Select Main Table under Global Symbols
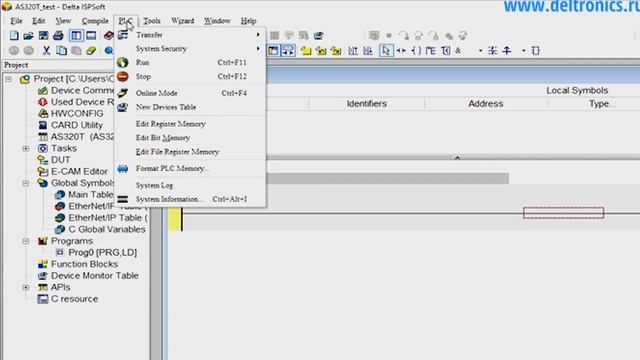Image resolution: width=640 pixels, height=360 pixels. (91, 194)
